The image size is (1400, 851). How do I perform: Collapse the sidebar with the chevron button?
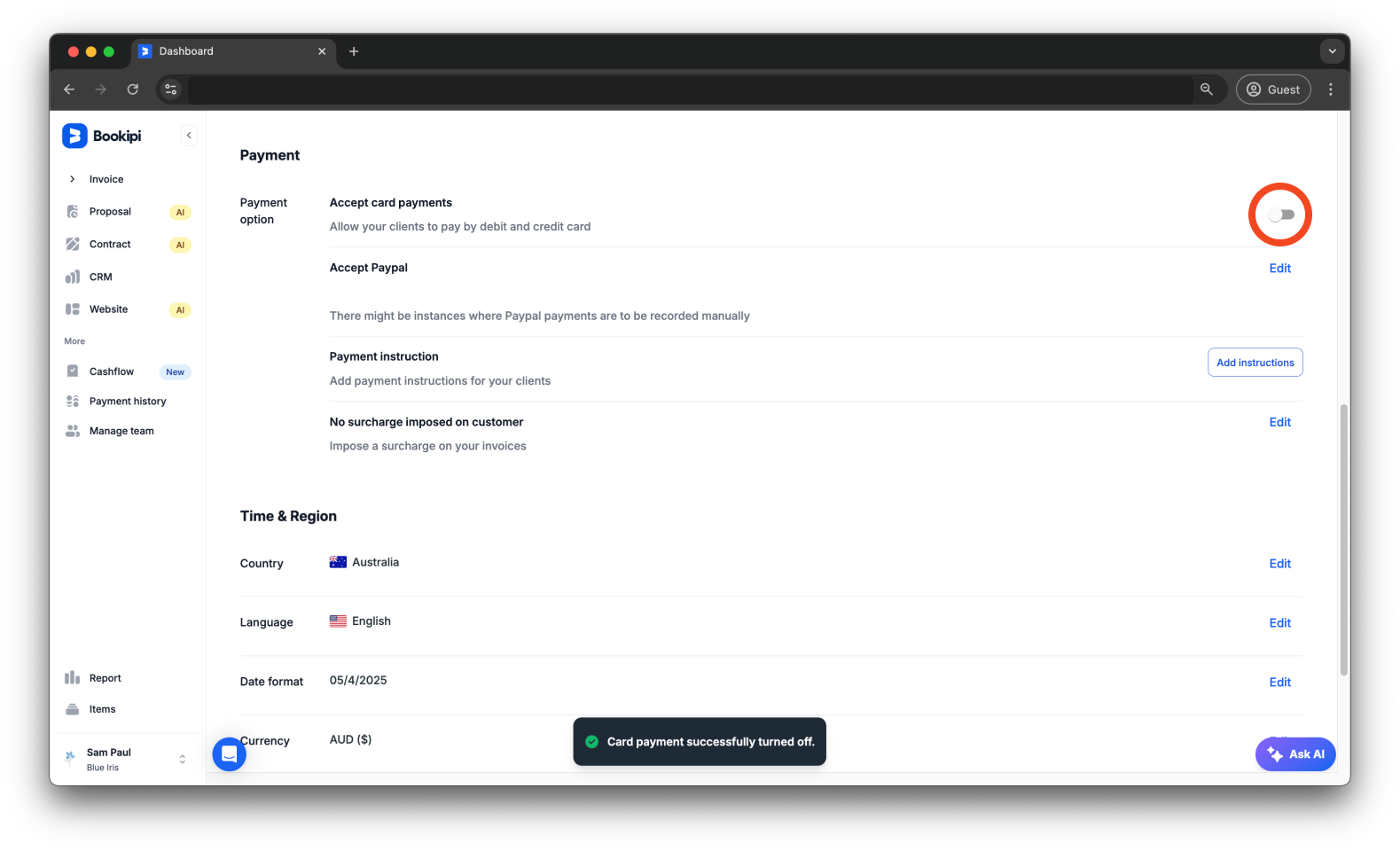189,136
